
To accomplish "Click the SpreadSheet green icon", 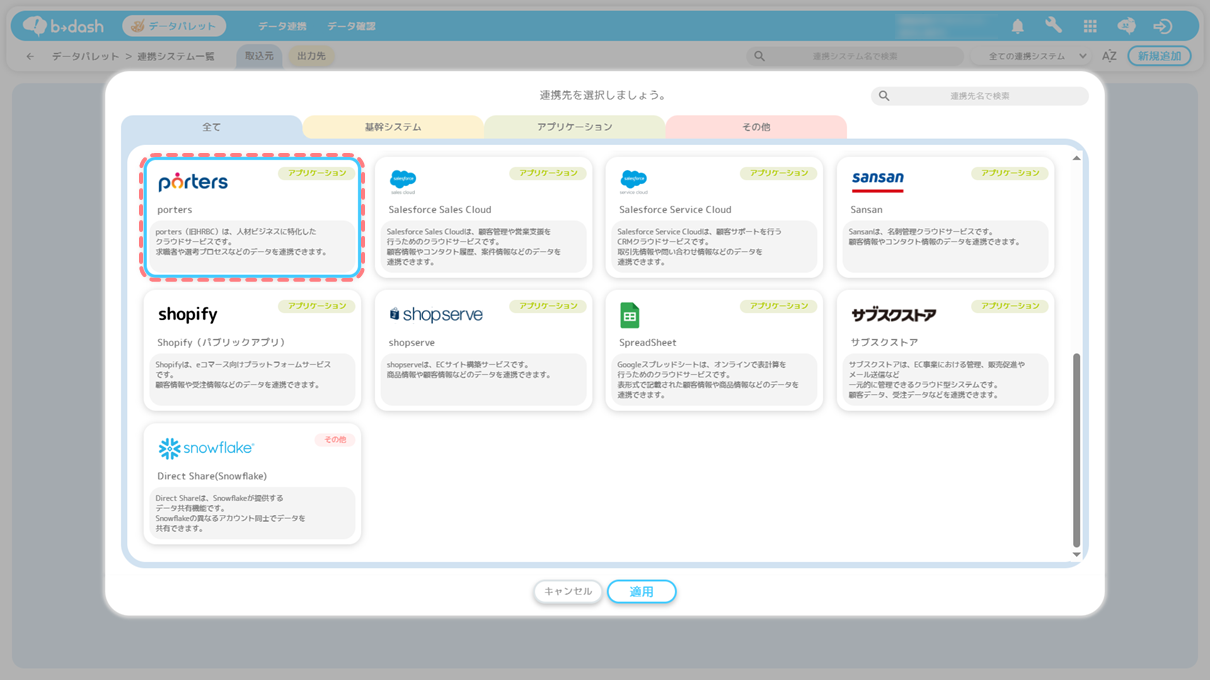I will pos(629,315).
